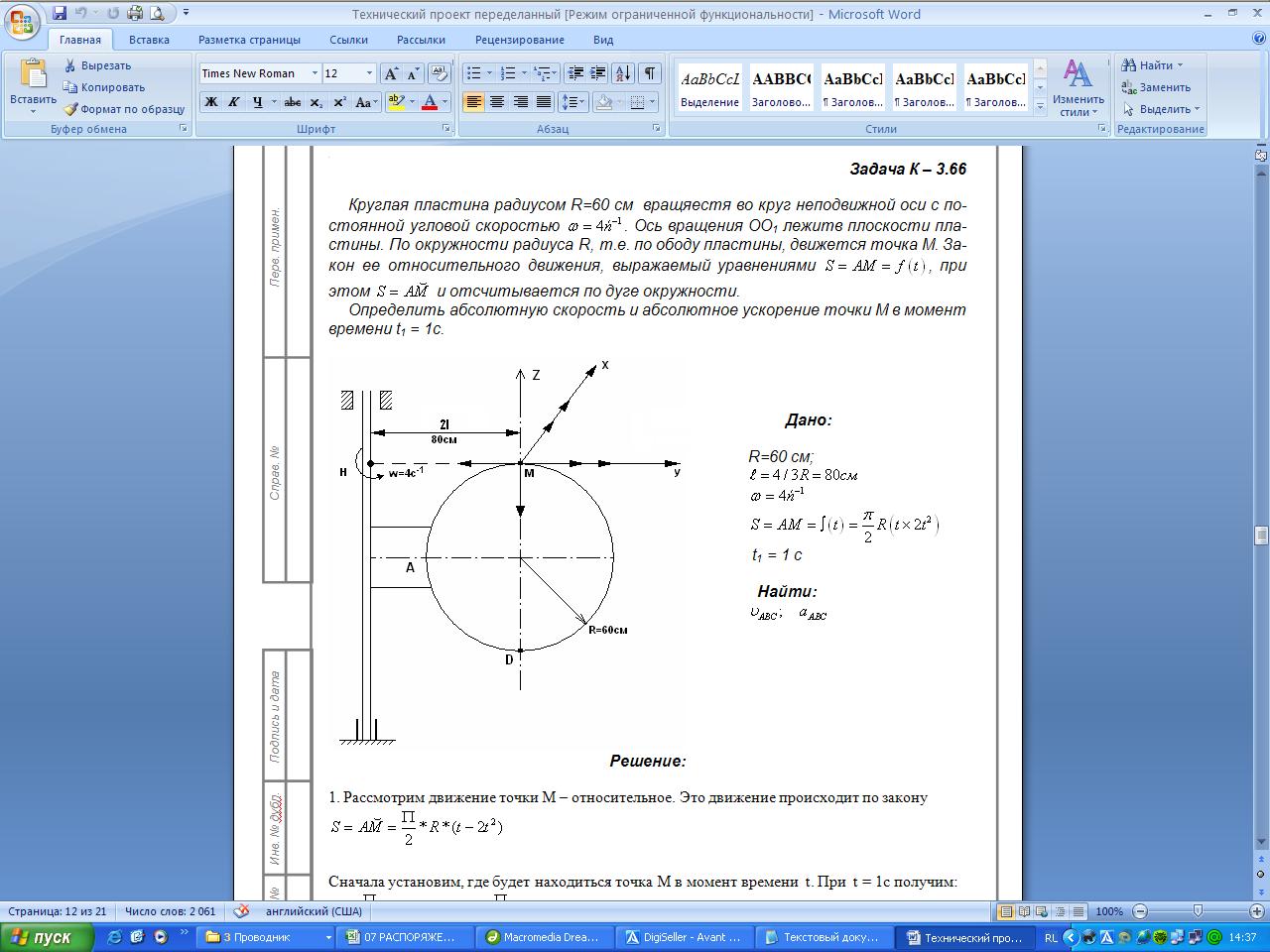Screen dimensions: 1270x952
Task: Switch to web layout view in the status bar
Action: coord(1042,911)
